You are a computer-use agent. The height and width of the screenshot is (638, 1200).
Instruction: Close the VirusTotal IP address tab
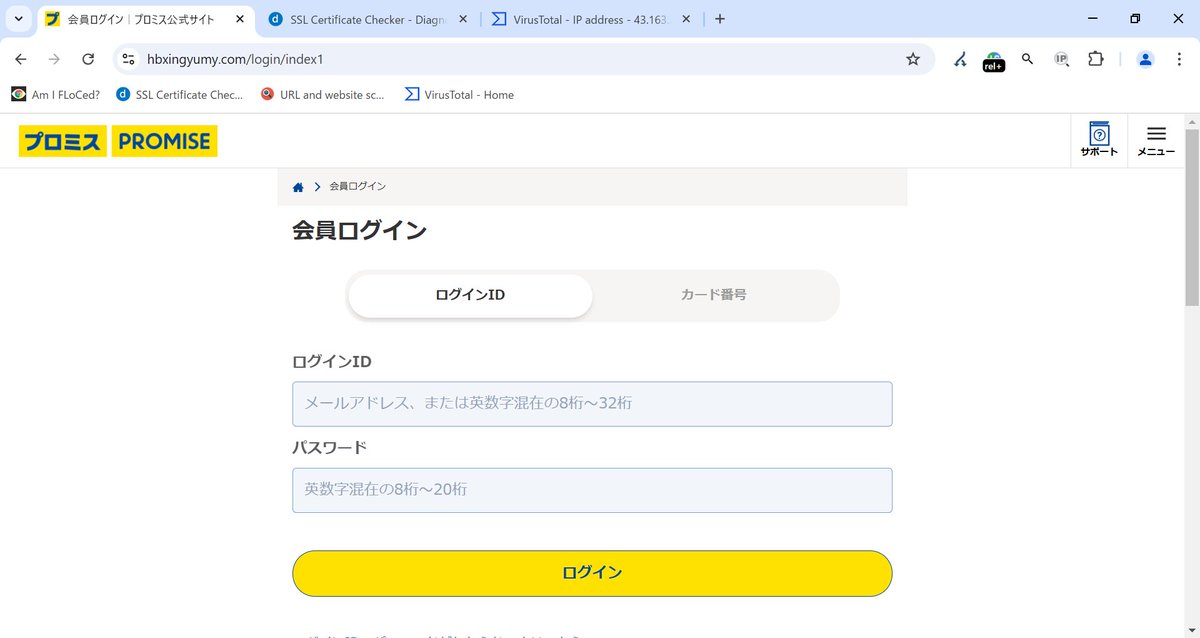686,19
